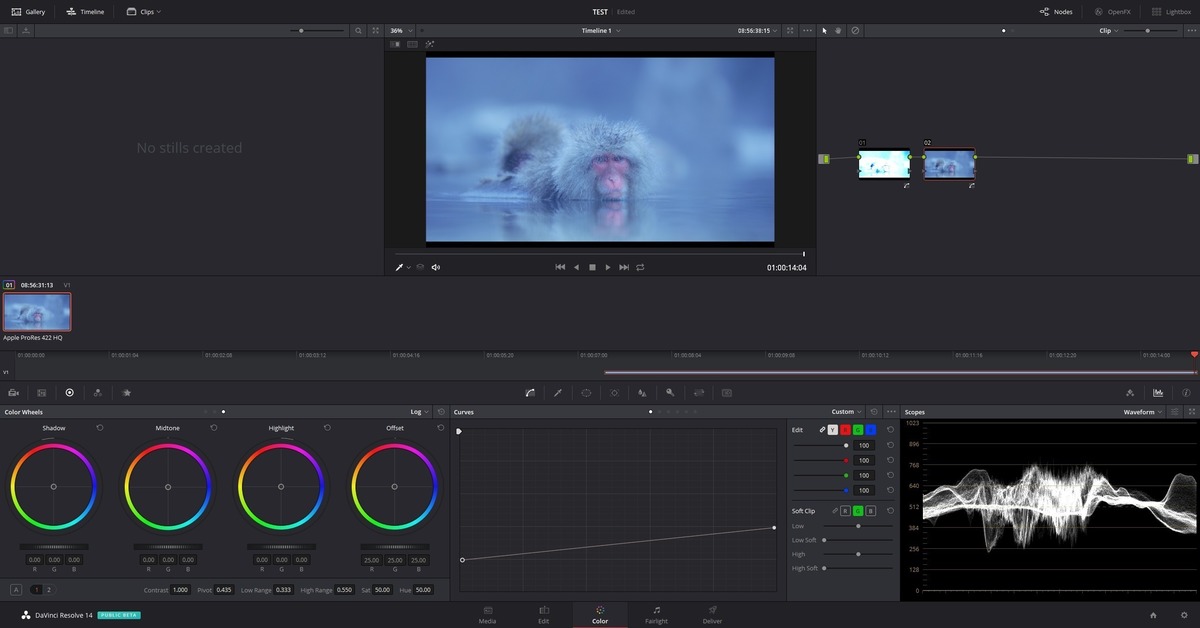Open the Tracker palette

click(614, 393)
